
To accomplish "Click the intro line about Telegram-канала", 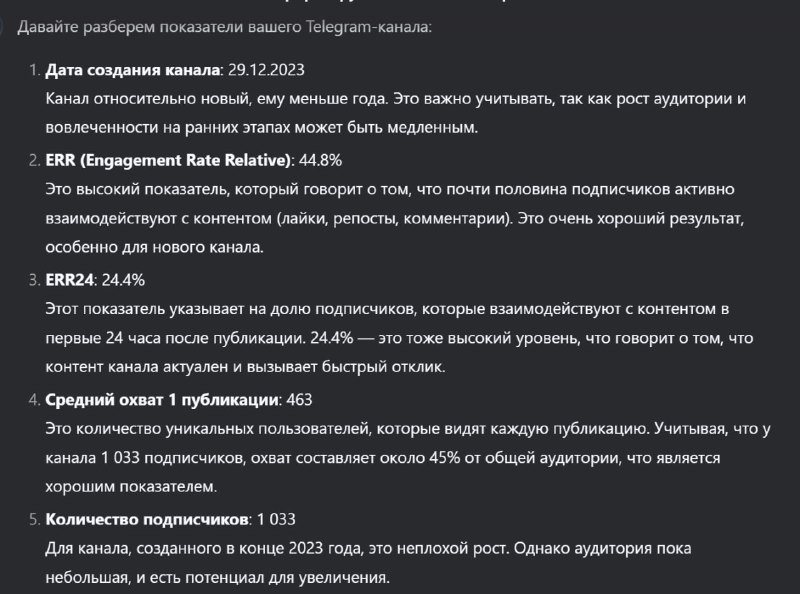I will 224,27.
